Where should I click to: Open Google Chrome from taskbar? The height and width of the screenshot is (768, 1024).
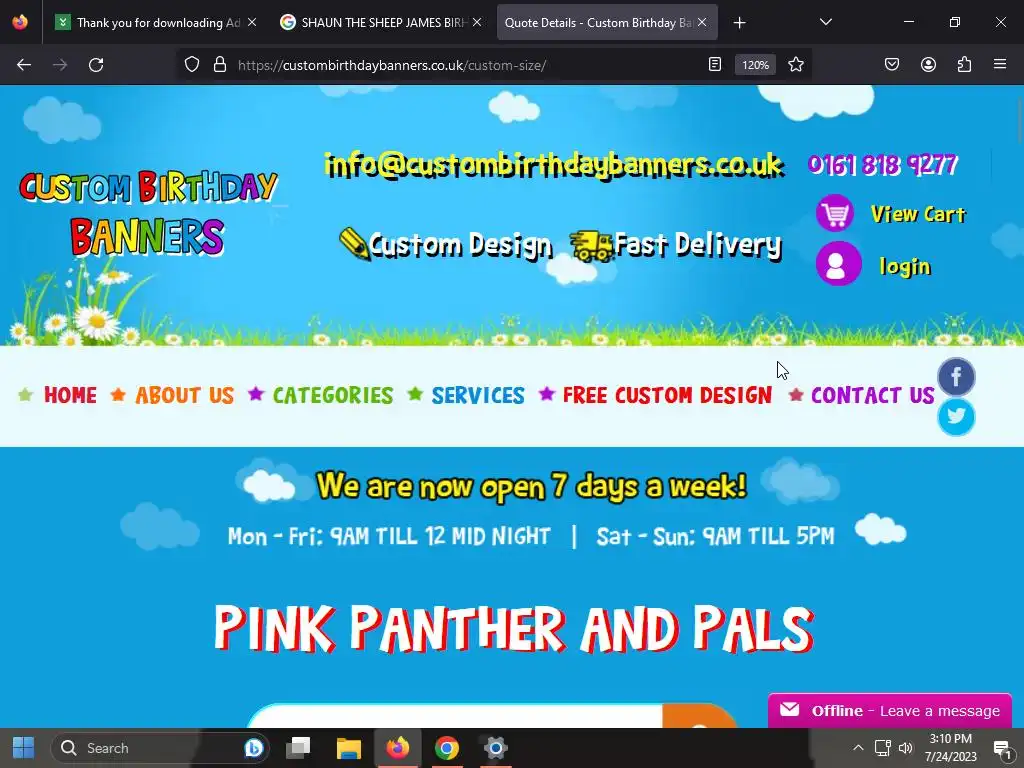[x=447, y=748]
